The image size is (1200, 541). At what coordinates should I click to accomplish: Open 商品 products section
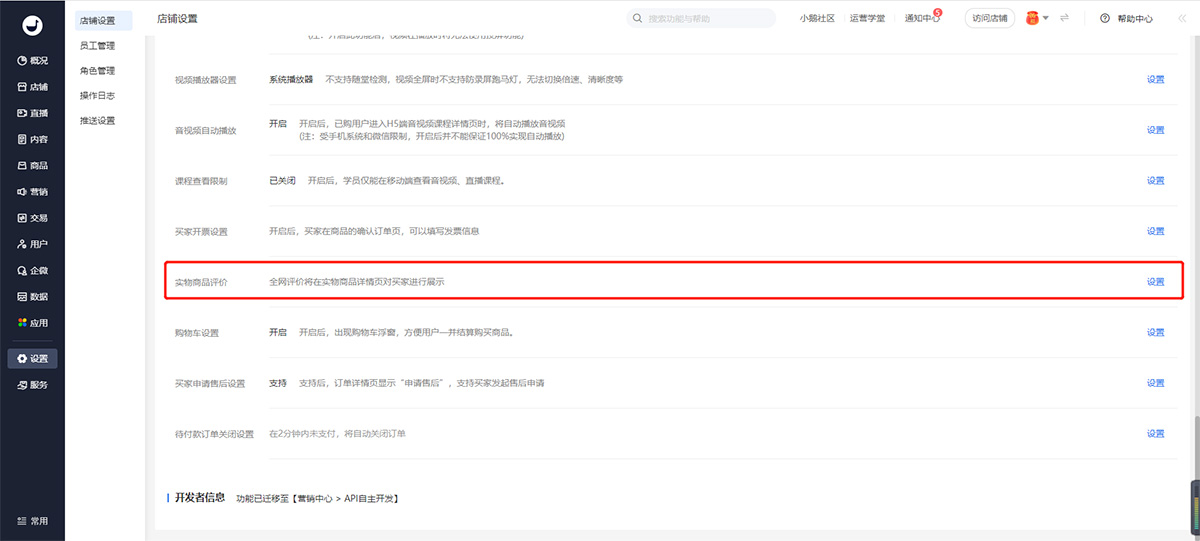(32, 165)
